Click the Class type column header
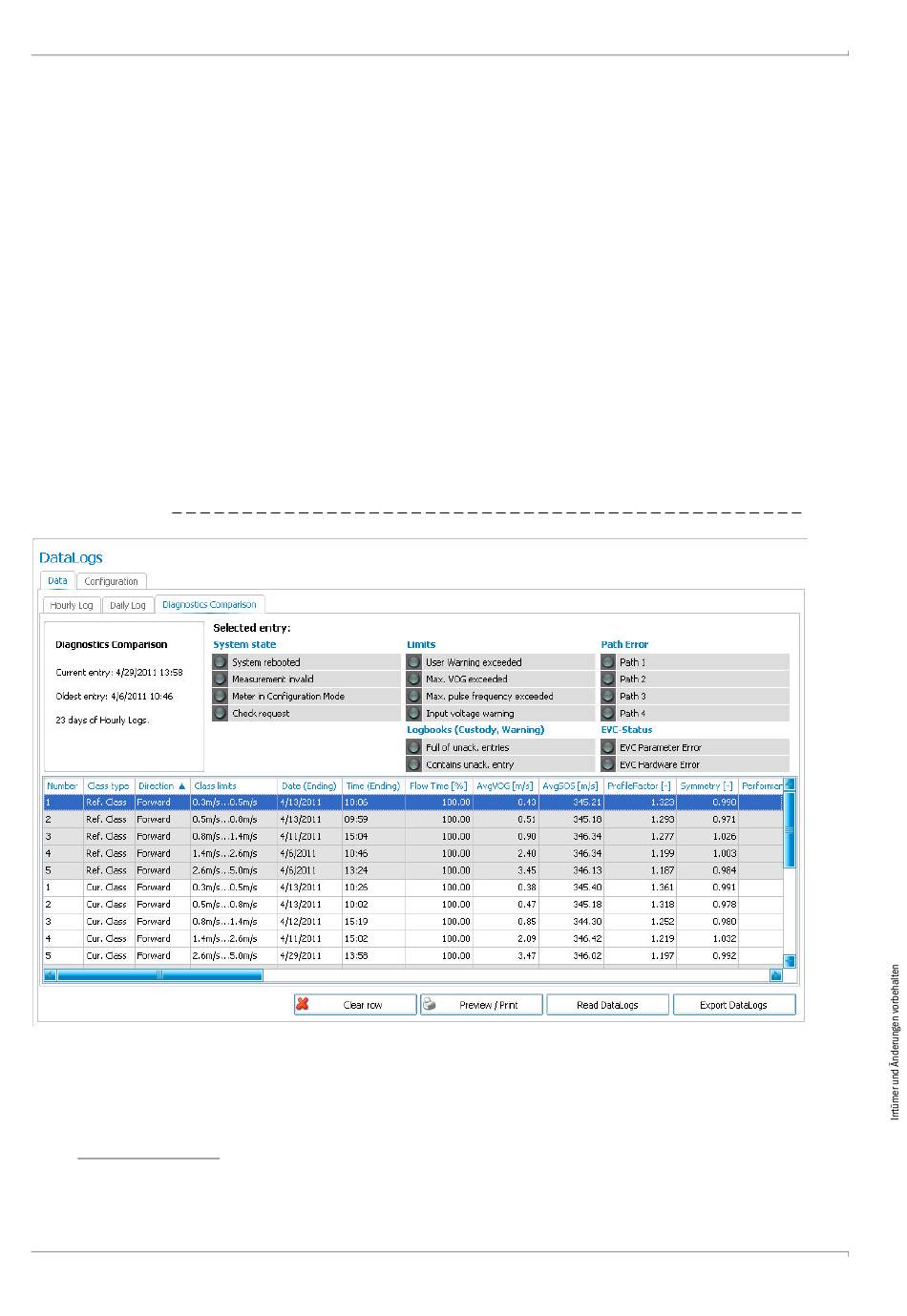 tap(109, 786)
